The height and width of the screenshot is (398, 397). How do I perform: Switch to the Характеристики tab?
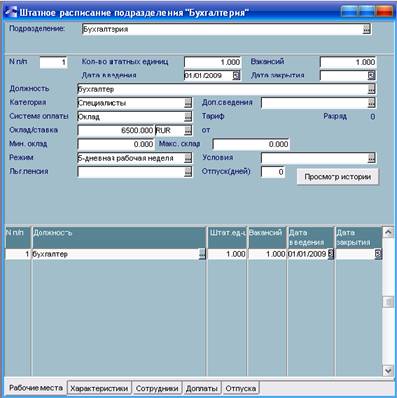point(99,388)
